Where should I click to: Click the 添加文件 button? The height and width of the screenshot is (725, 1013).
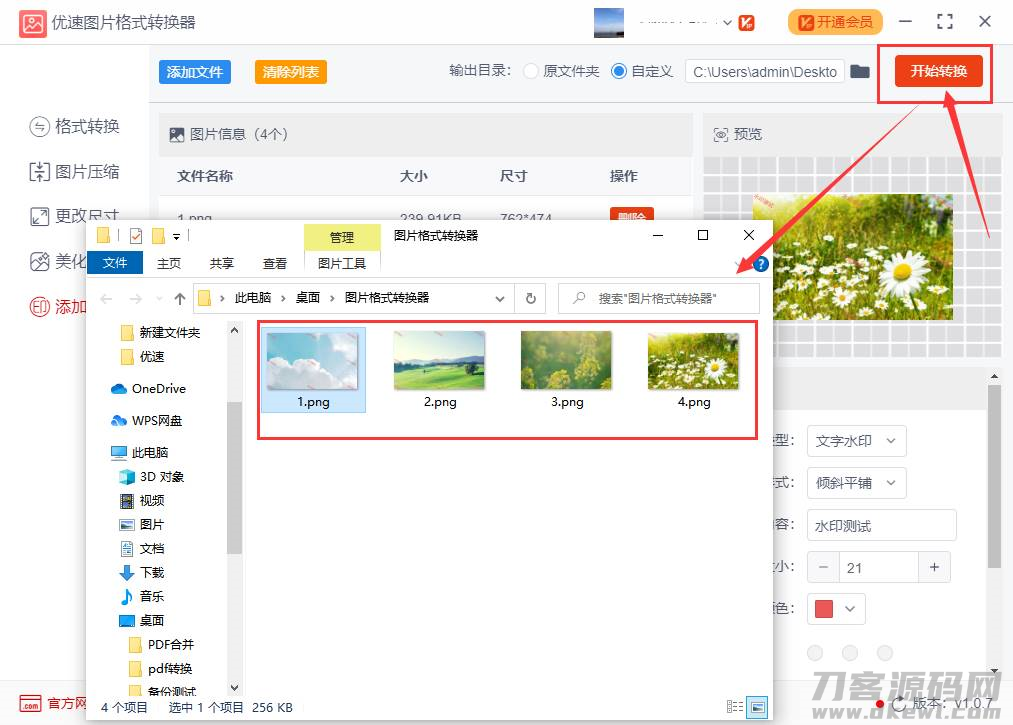coord(194,72)
